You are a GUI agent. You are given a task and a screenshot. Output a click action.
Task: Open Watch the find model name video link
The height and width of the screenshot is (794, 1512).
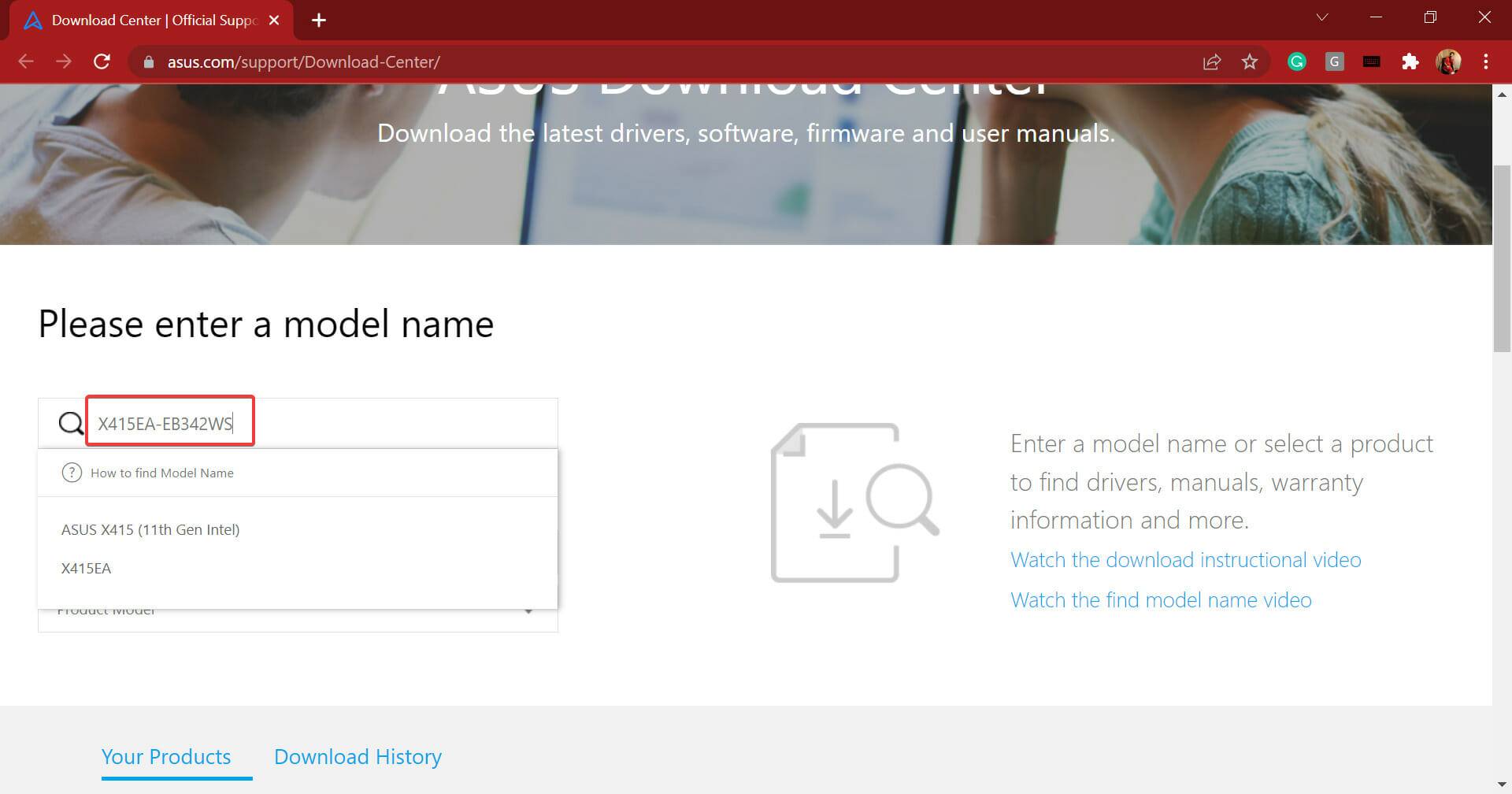coord(1161,600)
